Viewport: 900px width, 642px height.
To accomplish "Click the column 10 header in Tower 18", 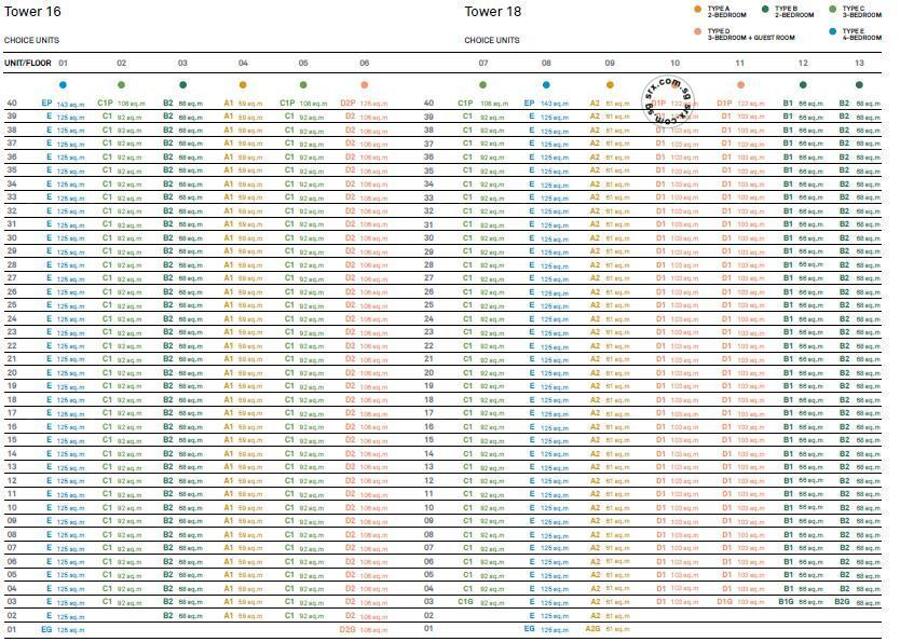I will (675, 63).
